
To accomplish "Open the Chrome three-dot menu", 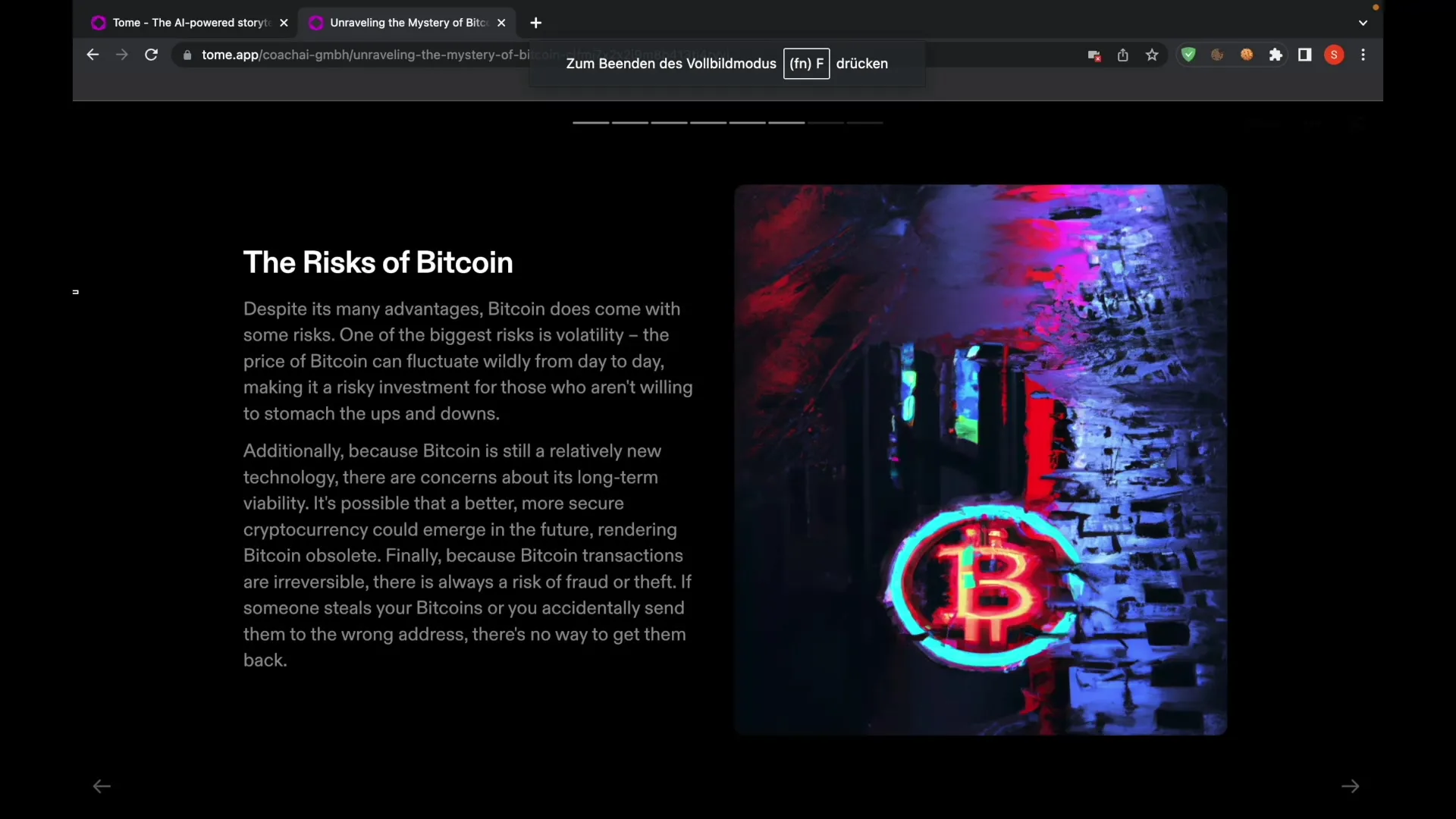I will (x=1363, y=55).
